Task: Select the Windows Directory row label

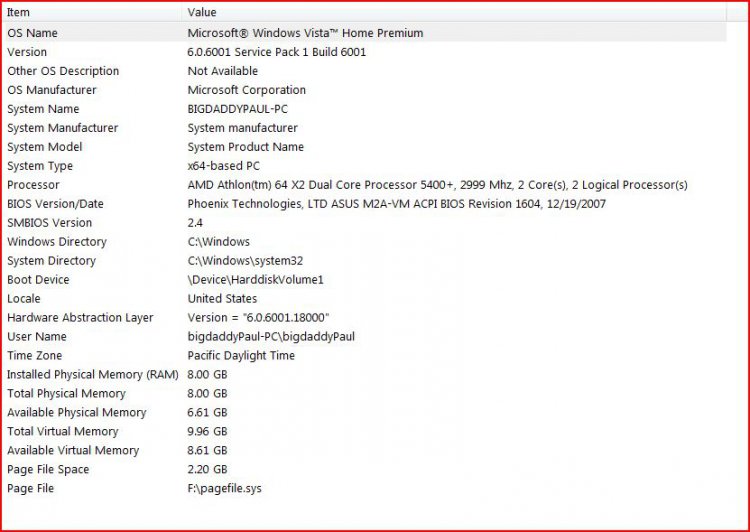Action: [56, 242]
